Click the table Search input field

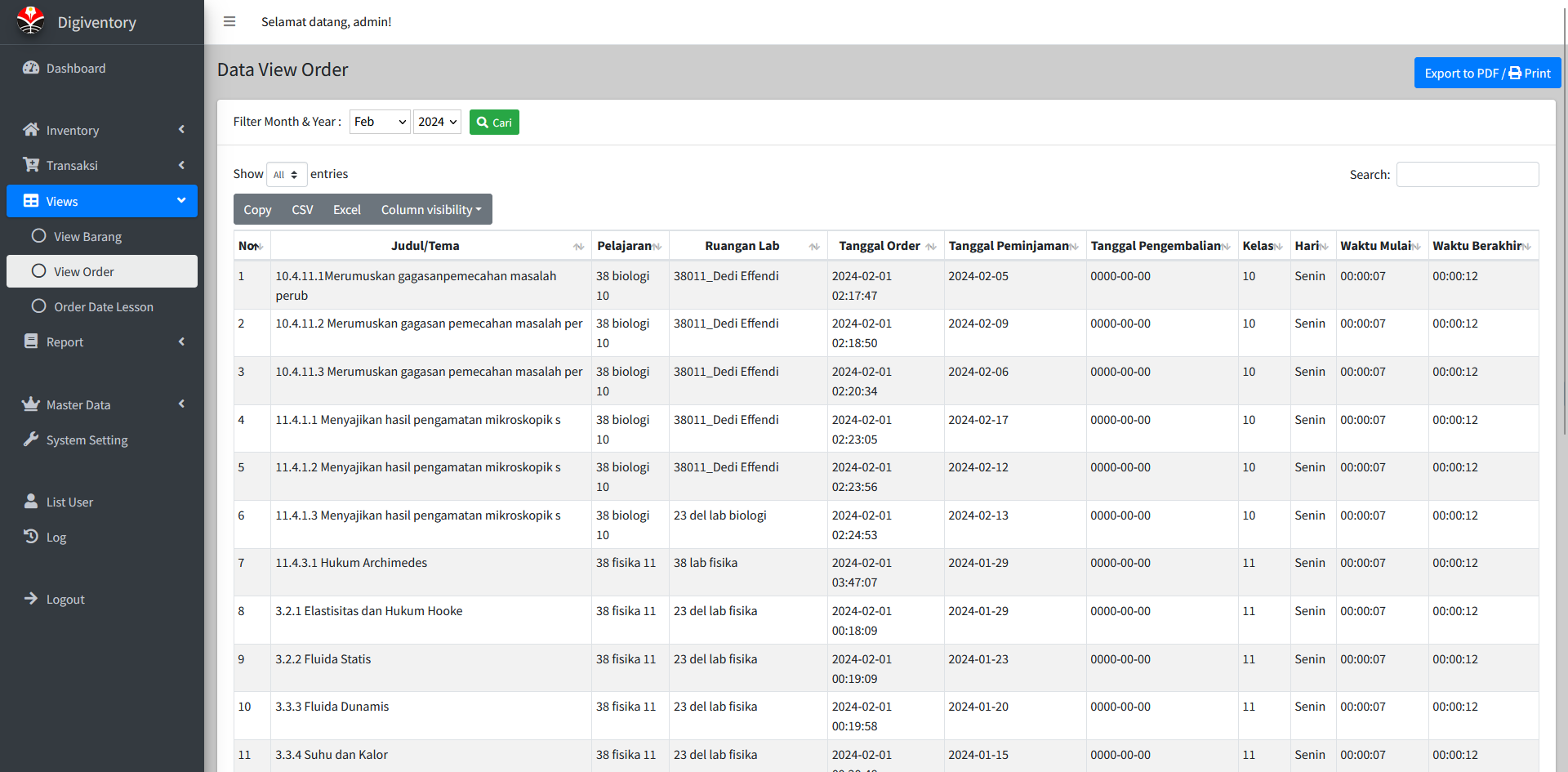(x=1467, y=175)
